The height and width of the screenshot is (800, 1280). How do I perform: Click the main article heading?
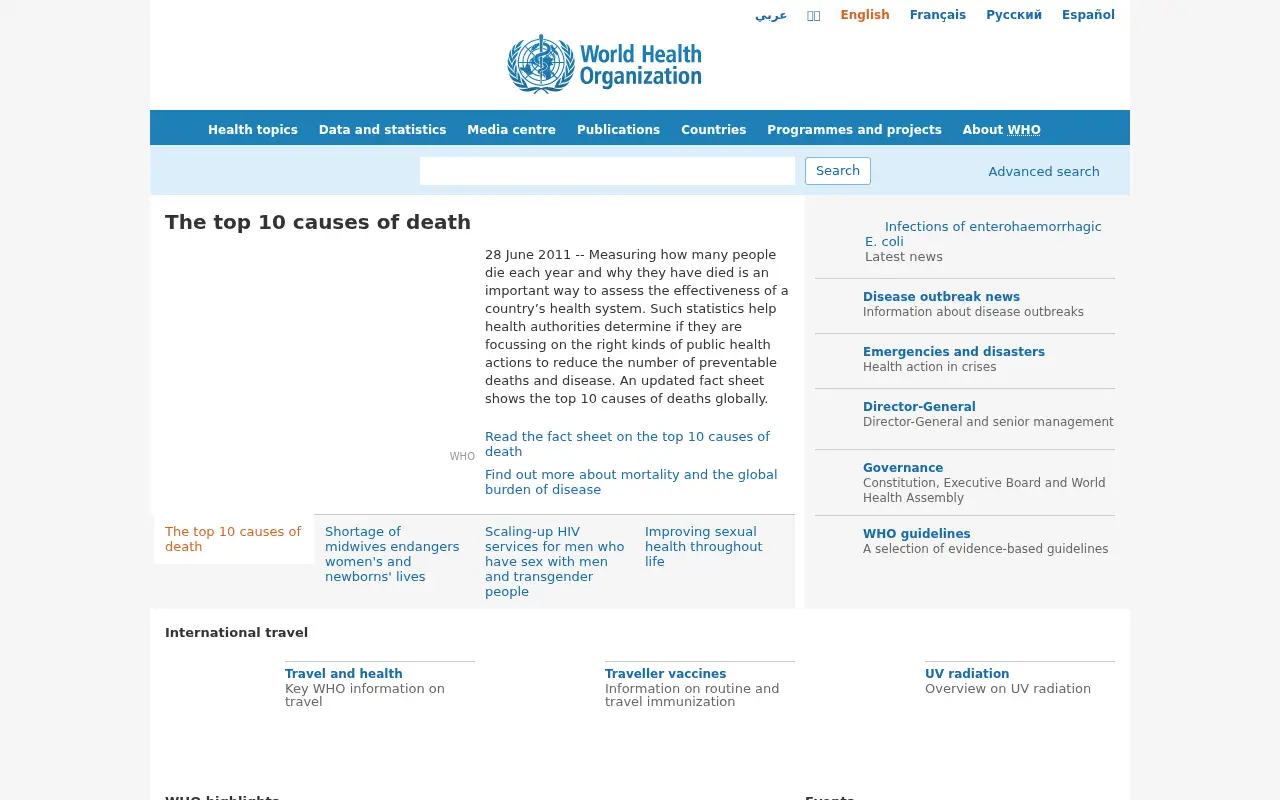318,222
